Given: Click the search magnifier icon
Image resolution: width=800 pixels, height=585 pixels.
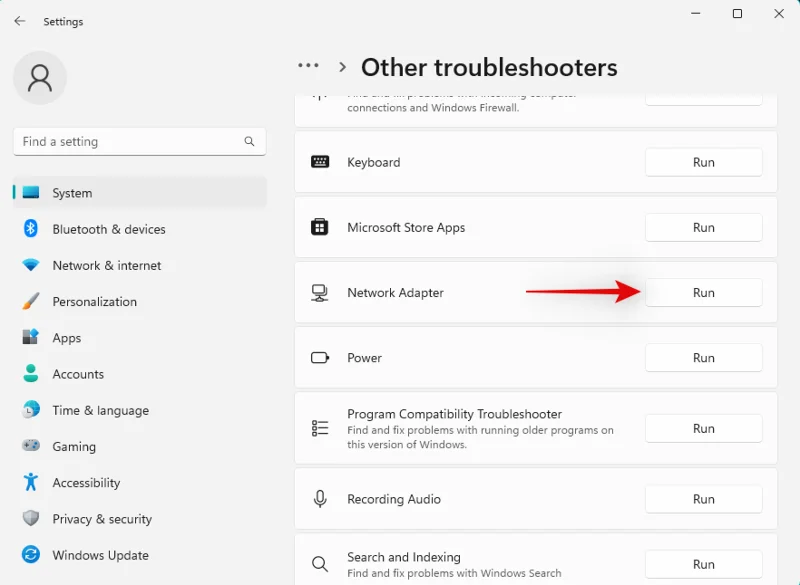Looking at the screenshot, I should pos(249,142).
